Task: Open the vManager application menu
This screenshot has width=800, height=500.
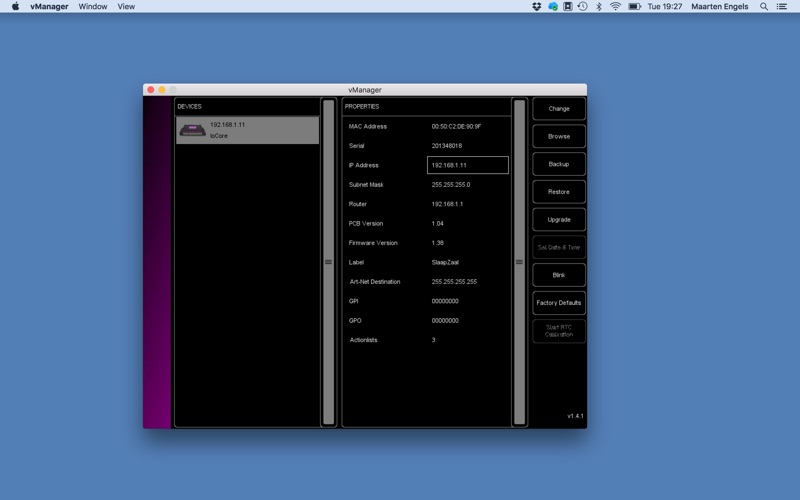Action: tap(49, 7)
